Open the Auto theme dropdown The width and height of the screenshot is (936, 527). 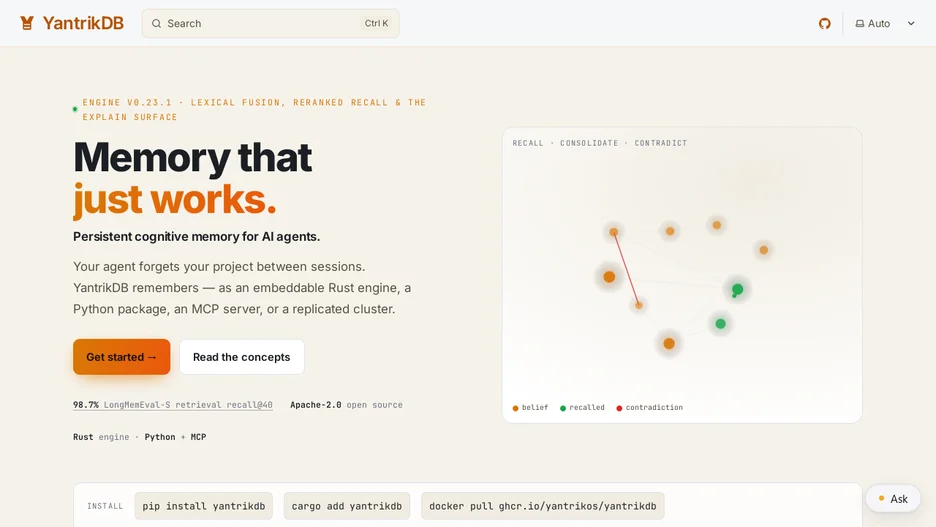(x=885, y=23)
